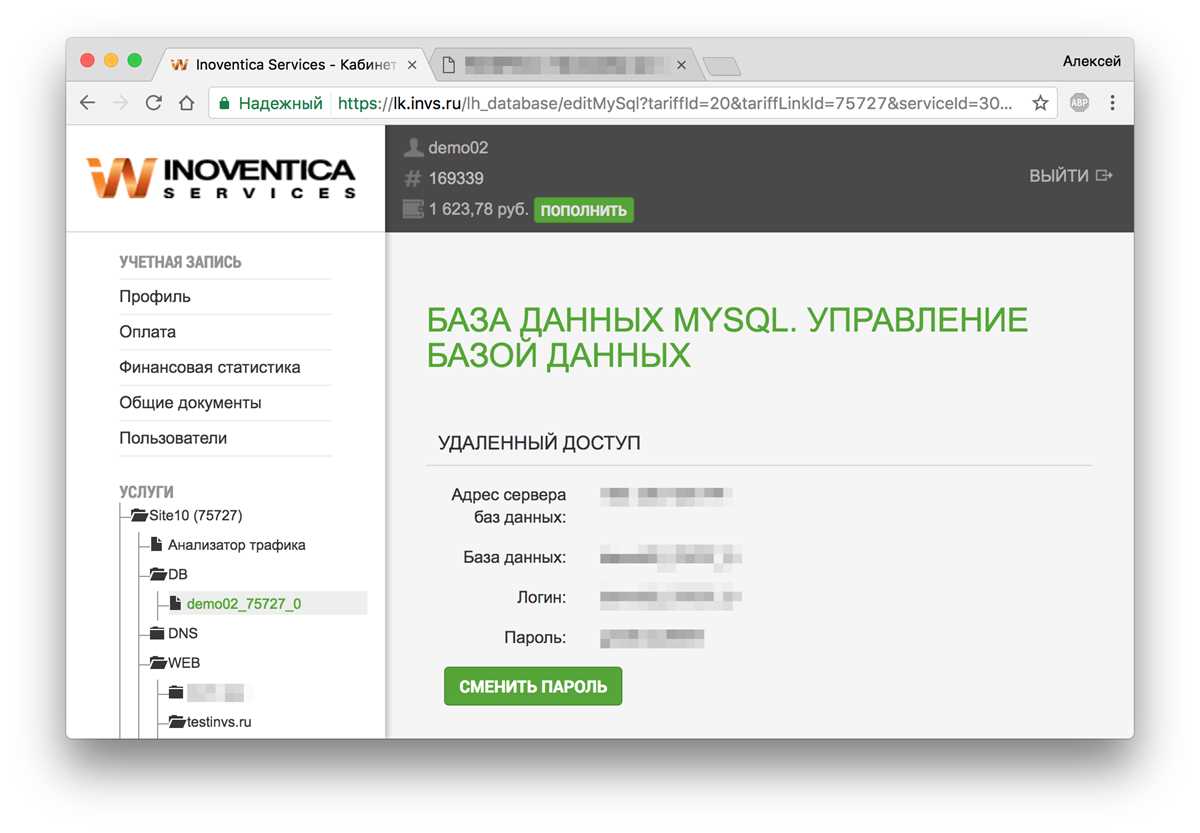The image size is (1200, 833).
Task: Bookmark this page with the star icon
Action: point(1040,103)
